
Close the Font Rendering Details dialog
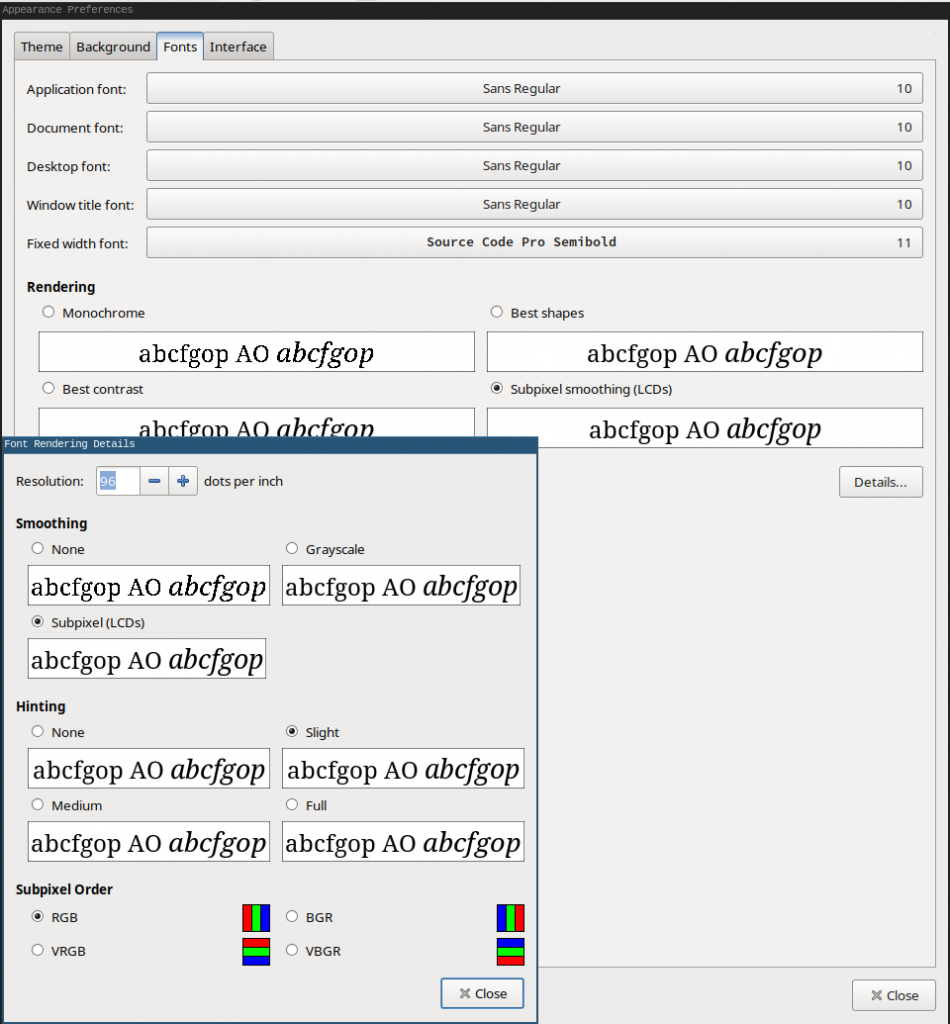(482, 993)
